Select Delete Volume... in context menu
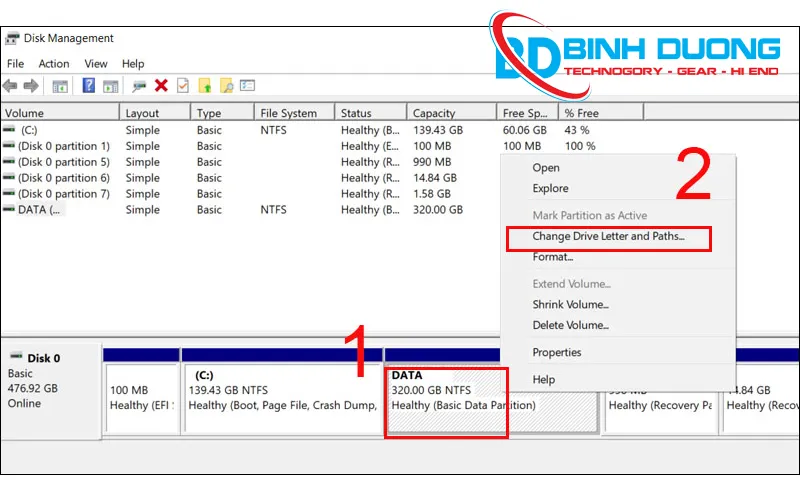The width and height of the screenshot is (800, 500). pos(571,325)
